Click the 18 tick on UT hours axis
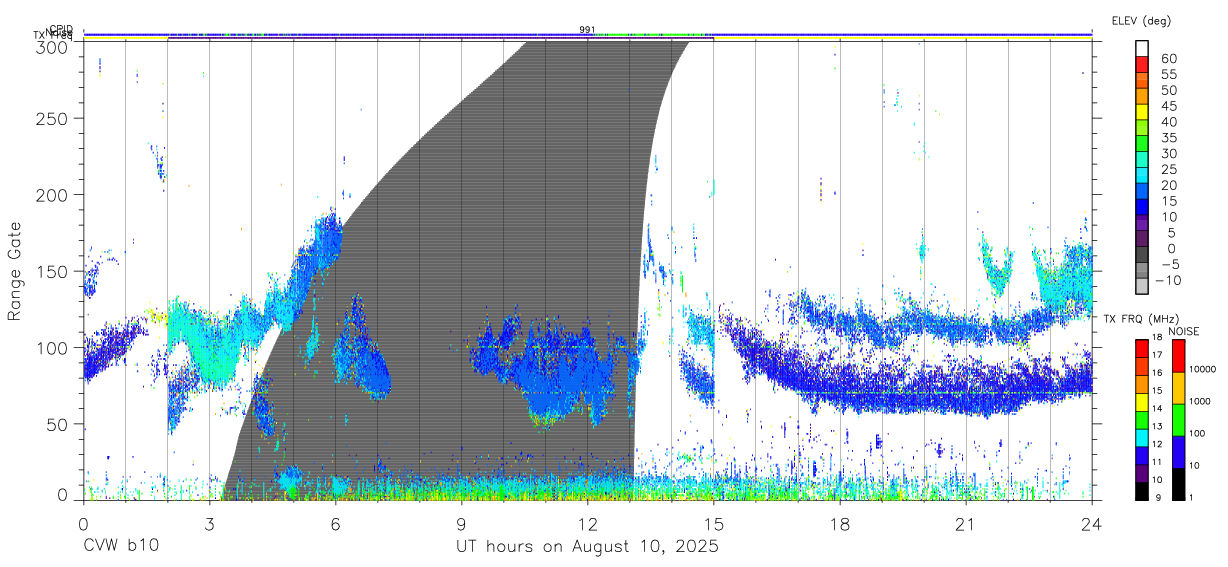The height and width of the screenshot is (567, 1228). pos(840,523)
